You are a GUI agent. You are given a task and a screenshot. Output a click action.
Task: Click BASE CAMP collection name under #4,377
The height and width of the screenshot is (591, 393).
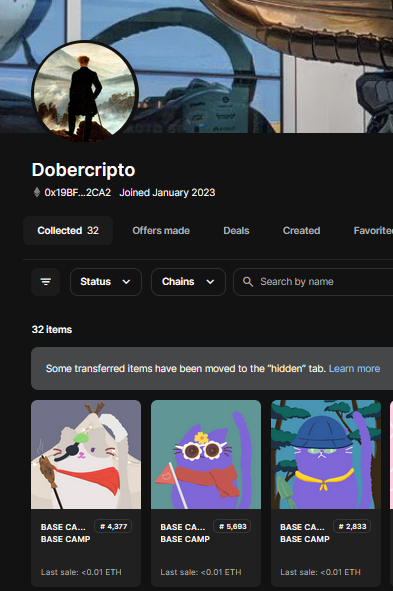pos(66,539)
